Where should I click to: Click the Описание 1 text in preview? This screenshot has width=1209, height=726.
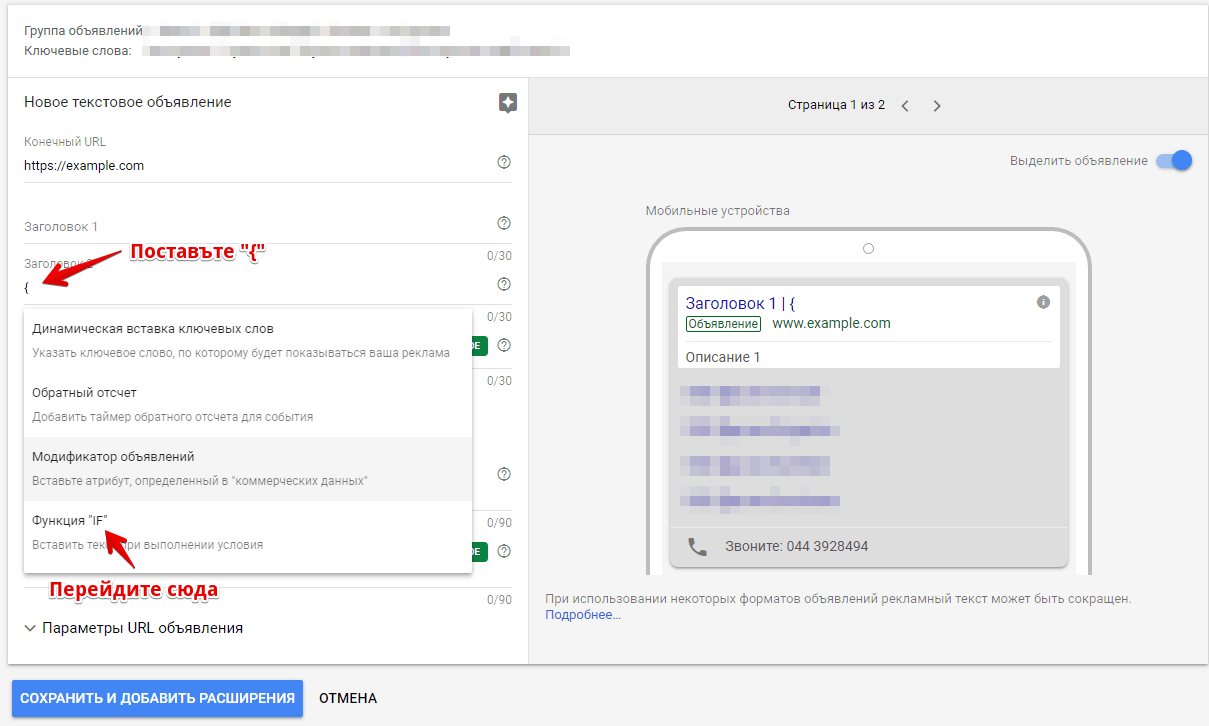point(723,357)
